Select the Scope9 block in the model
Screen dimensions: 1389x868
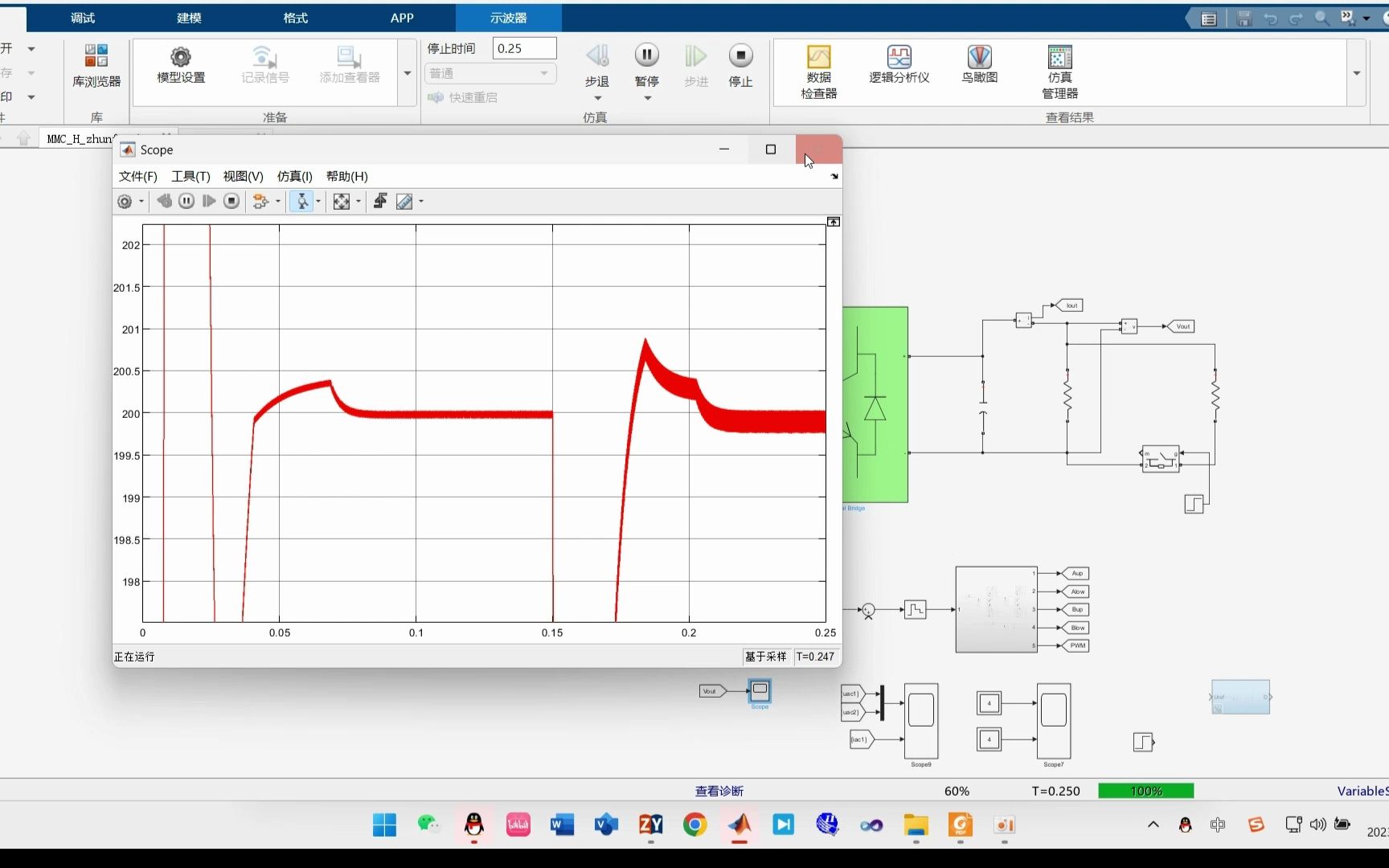point(921,721)
